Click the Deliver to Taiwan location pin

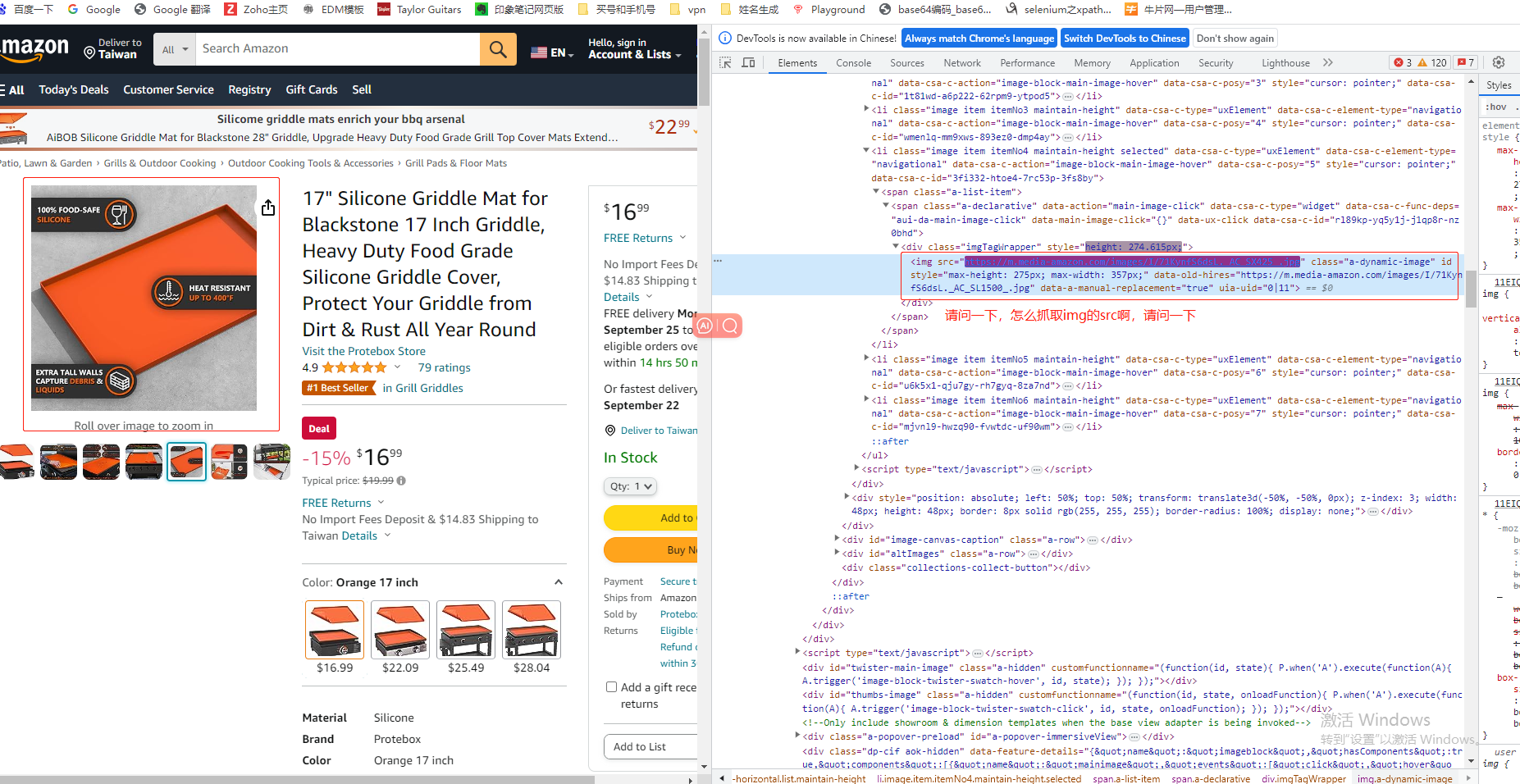pyautogui.click(x=89, y=53)
